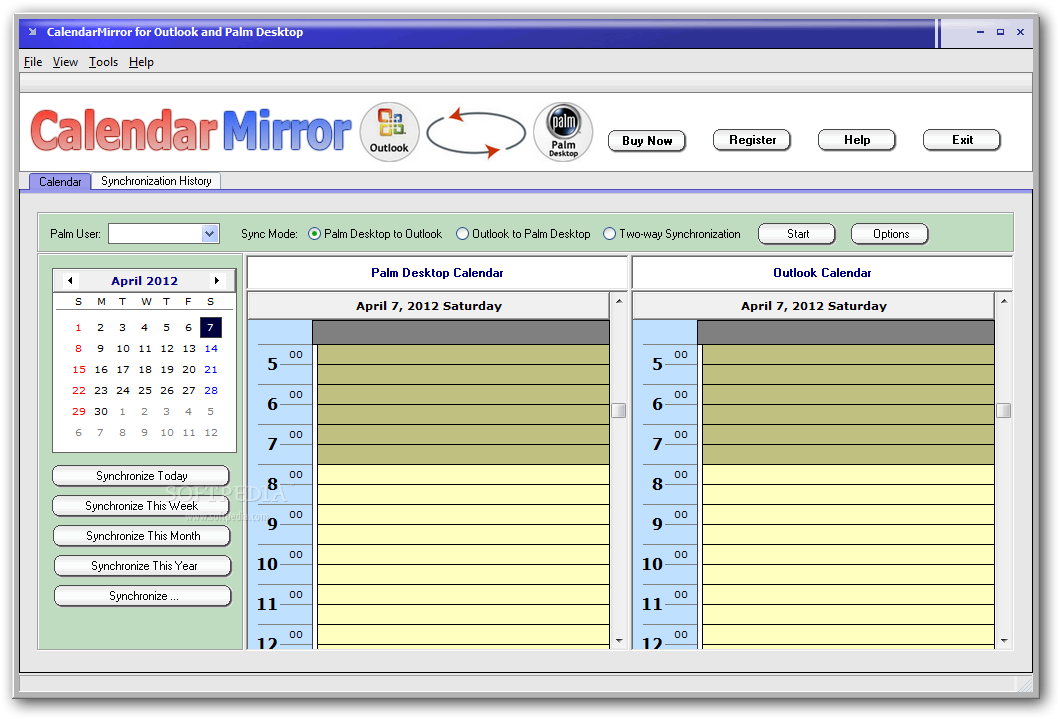Select April 1 in mini calendar

(78, 328)
